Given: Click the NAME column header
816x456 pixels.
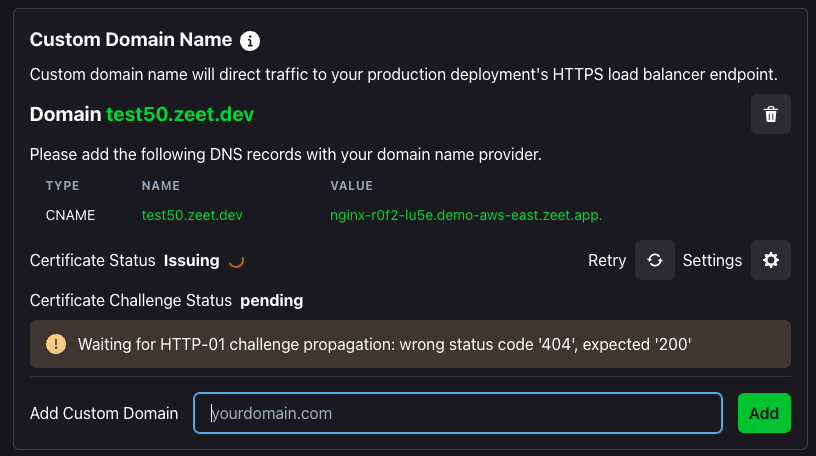Looking at the screenshot, I should click(161, 186).
